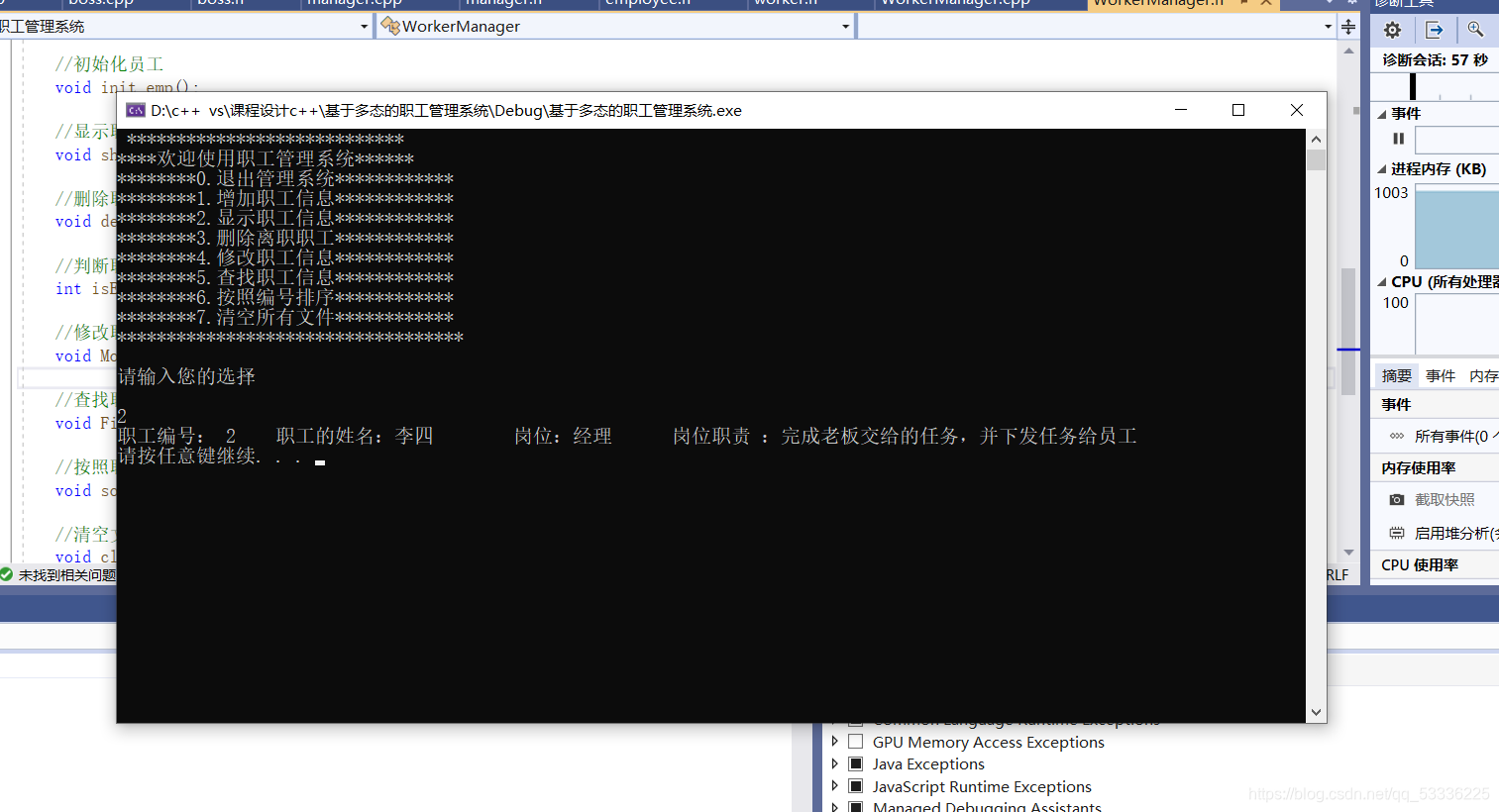Click the 未找到相关问题 status
This screenshot has width=1499, height=812.
[67, 575]
